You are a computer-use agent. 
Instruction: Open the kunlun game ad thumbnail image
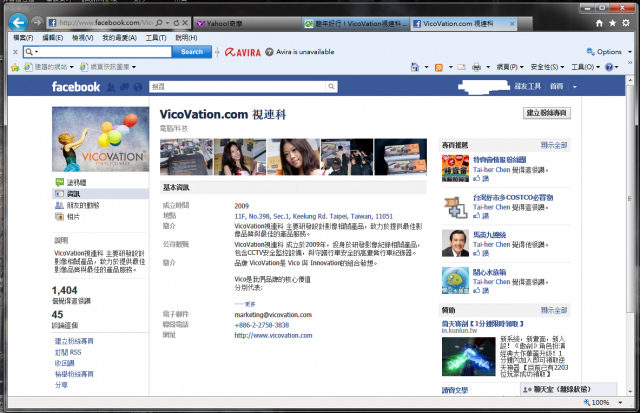click(468, 356)
